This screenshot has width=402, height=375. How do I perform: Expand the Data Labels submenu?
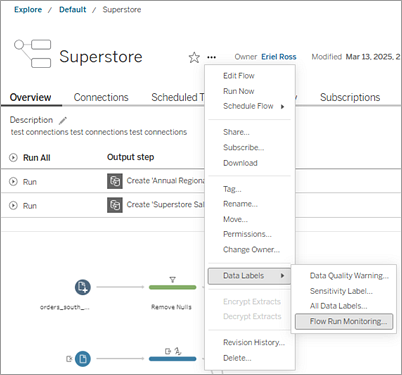(x=249, y=276)
